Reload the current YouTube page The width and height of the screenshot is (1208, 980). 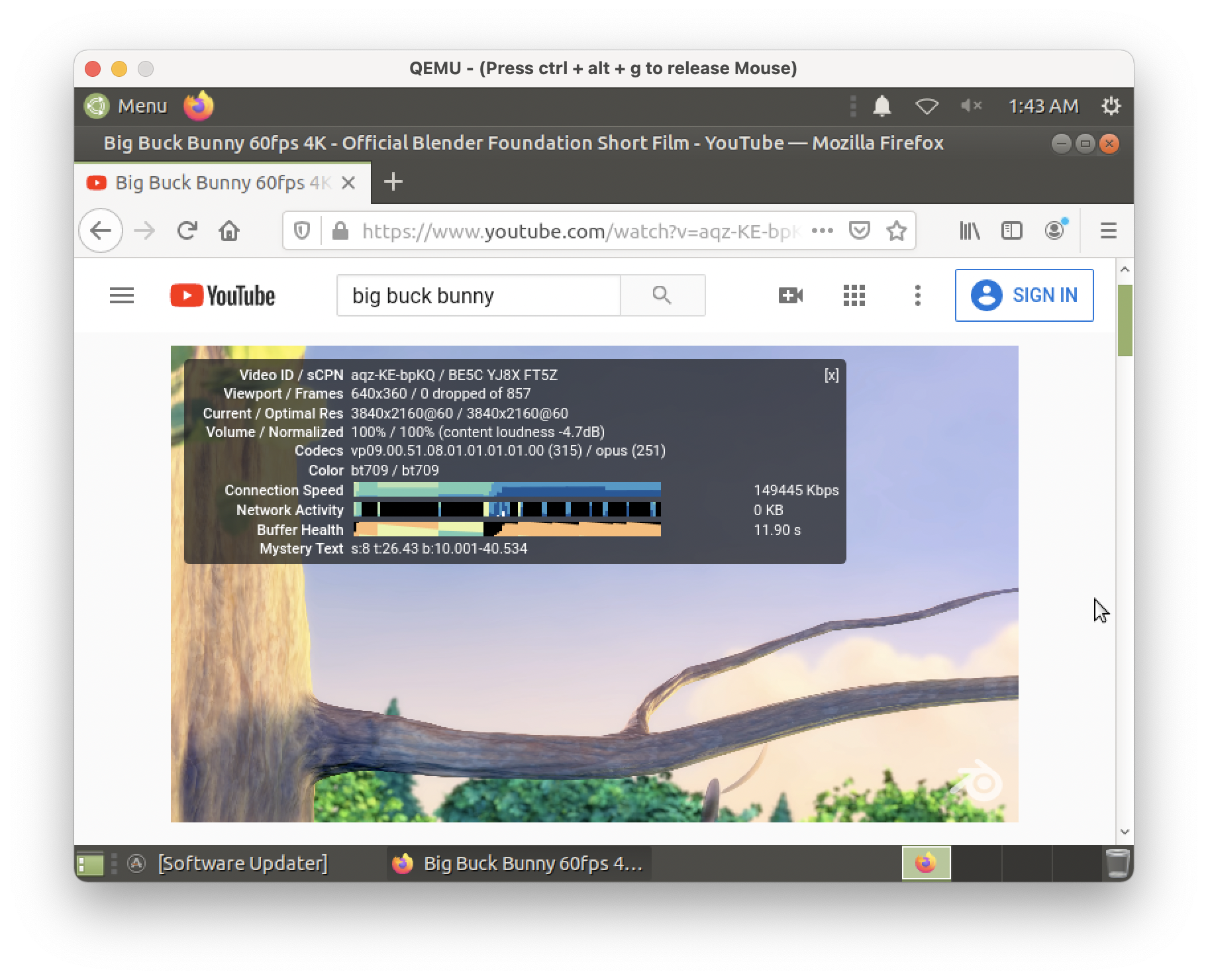pyautogui.click(x=187, y=231)
